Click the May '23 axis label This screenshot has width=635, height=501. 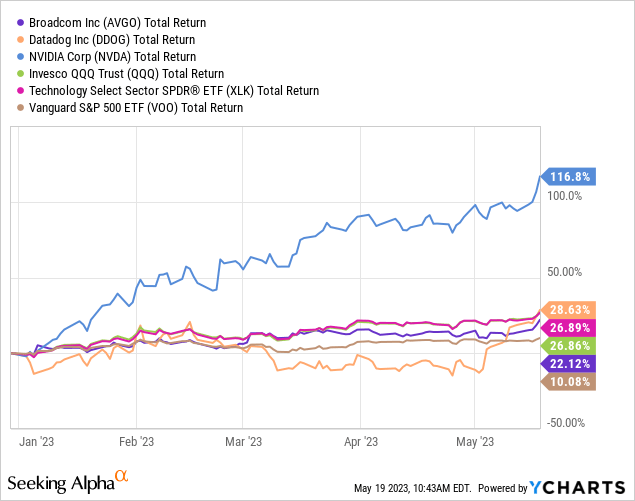(x=475, y=441)
